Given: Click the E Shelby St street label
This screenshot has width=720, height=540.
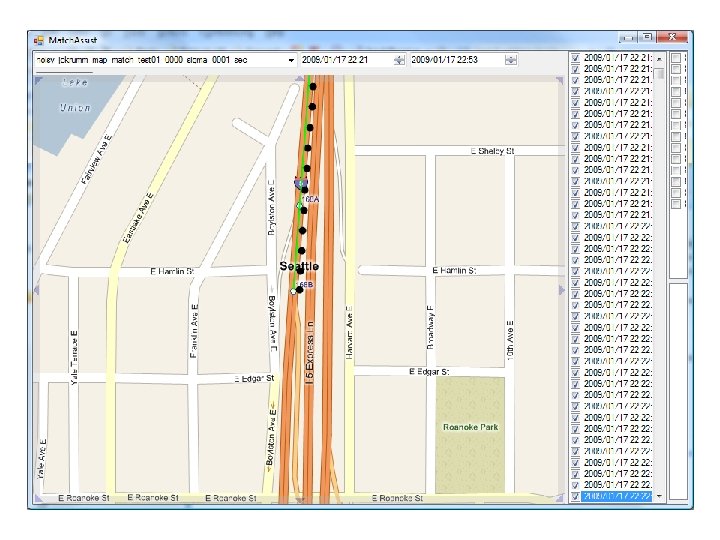Looking at the screenshot, I should point(492,151).
